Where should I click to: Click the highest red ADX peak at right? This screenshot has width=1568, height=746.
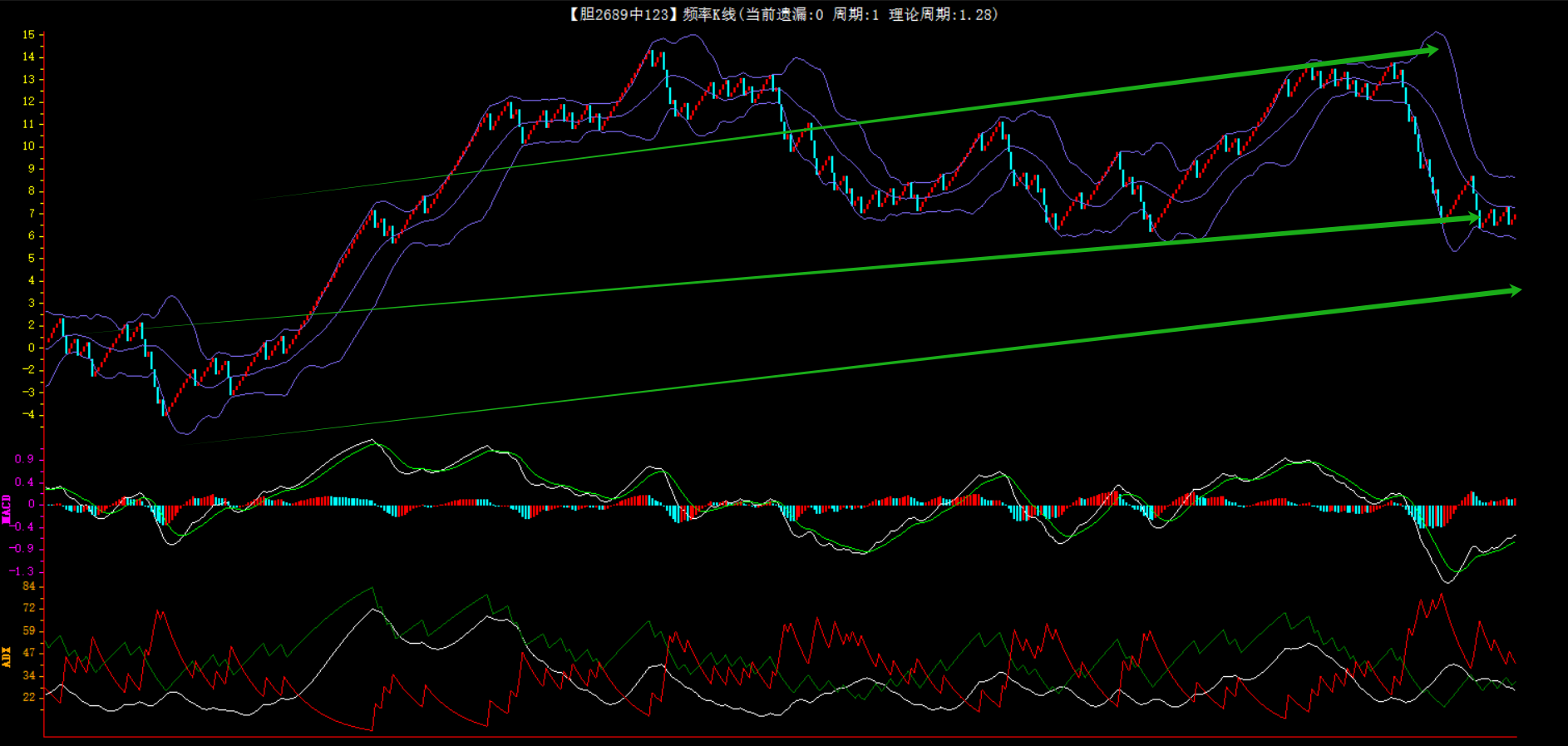(x=1441, y=595)
